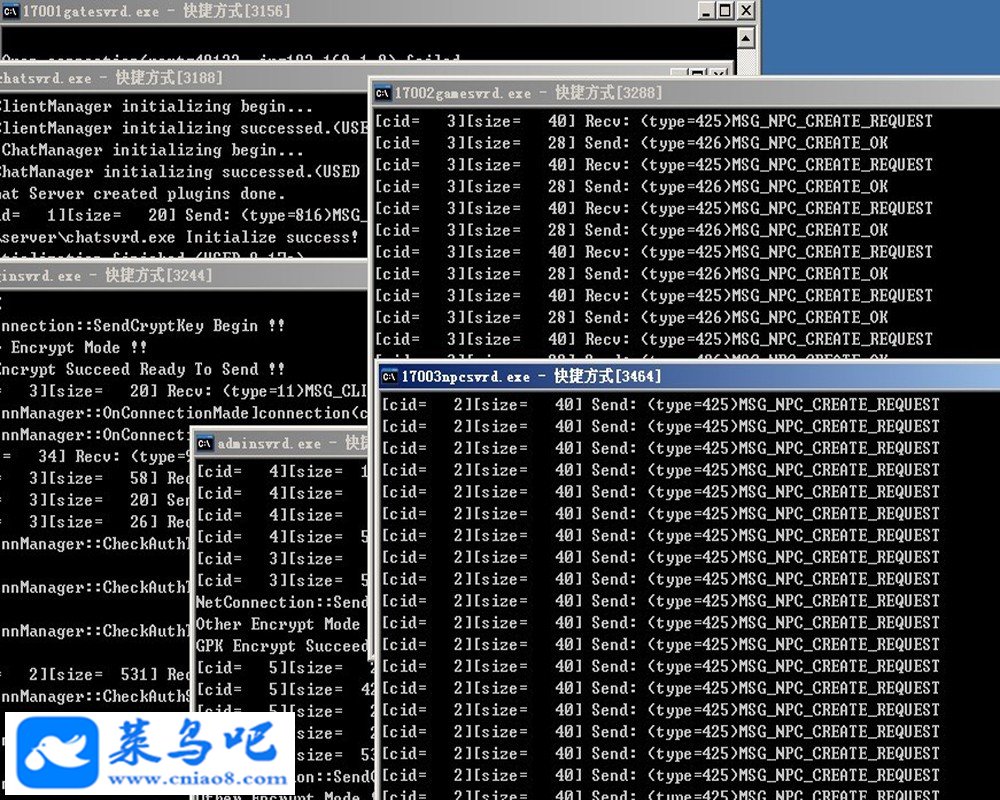
Task: Minimize the 17001gatesvrd.exe console window
Action: point(706,11)
